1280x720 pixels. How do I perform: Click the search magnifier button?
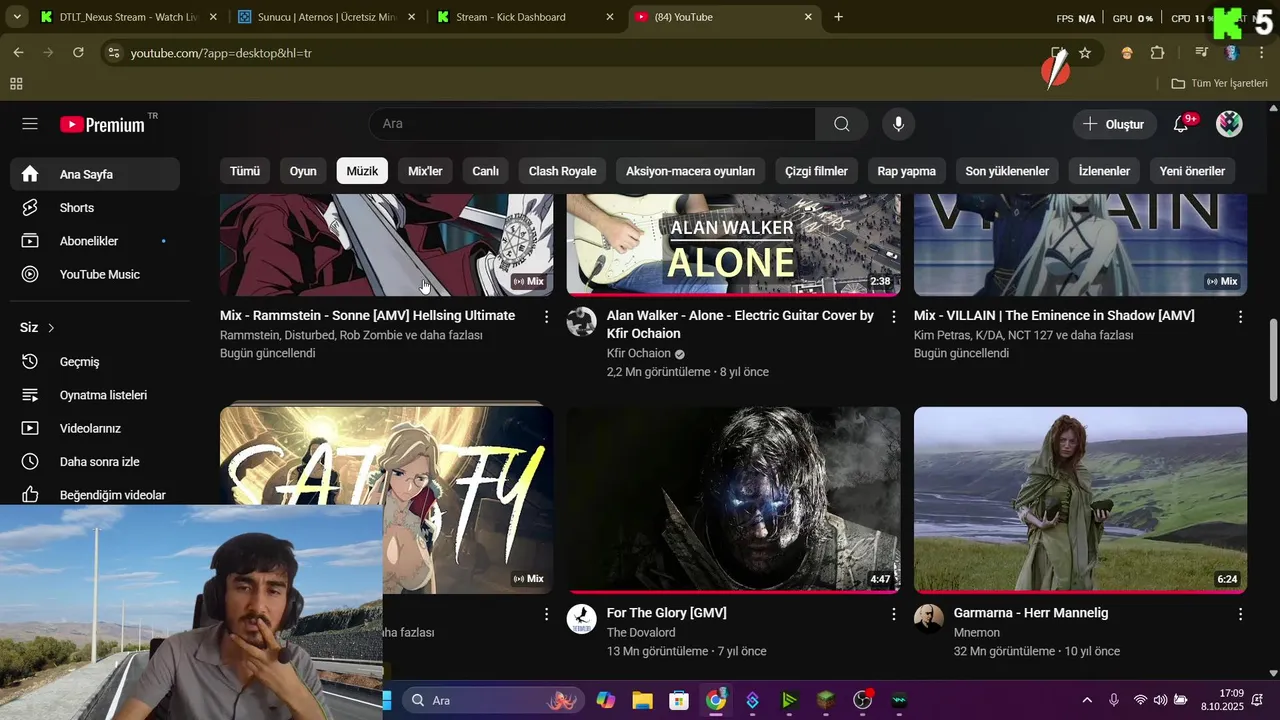[x=842, y=124]
